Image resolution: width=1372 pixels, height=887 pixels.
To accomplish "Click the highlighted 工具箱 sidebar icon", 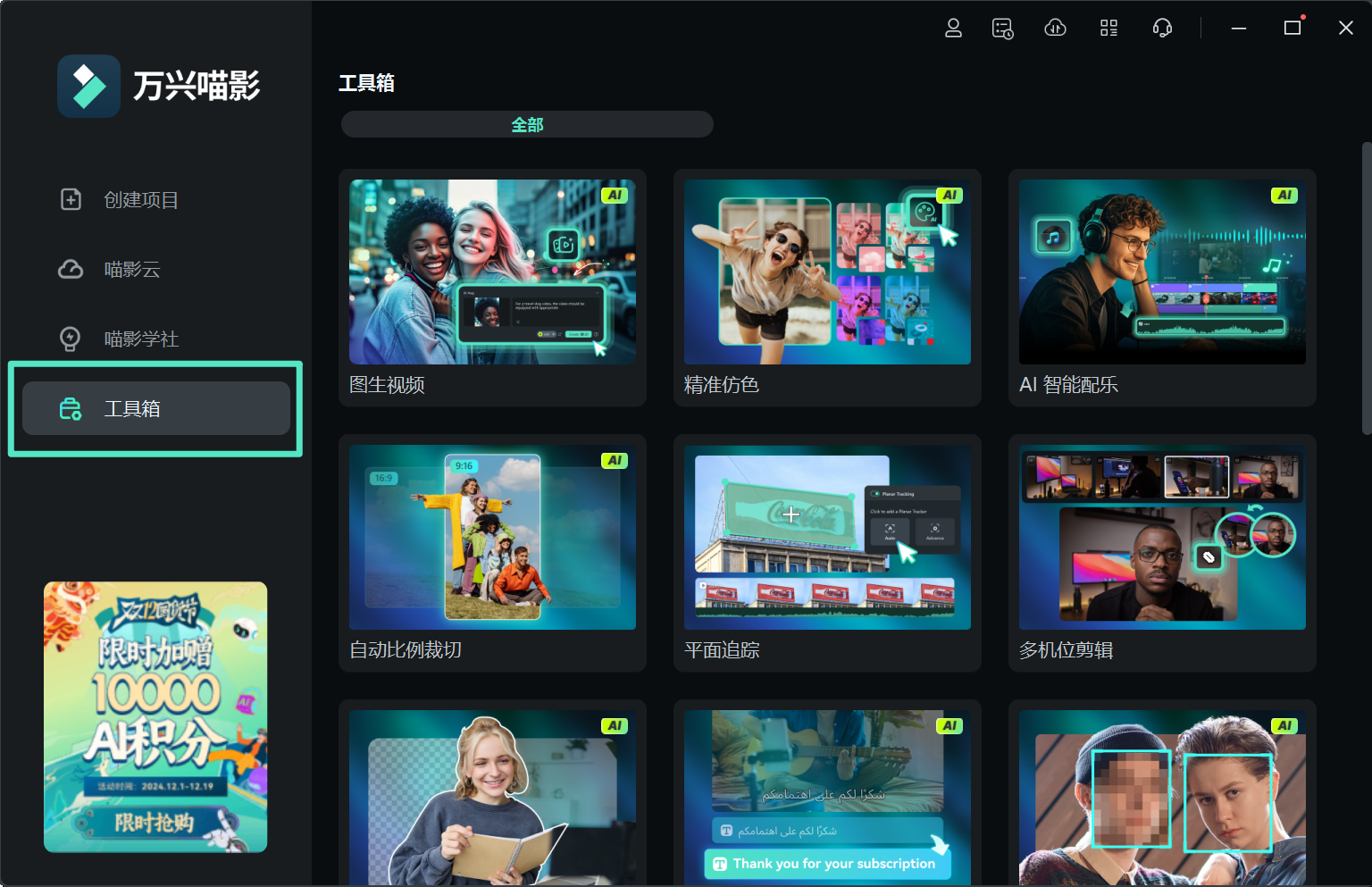I will point(71,408).
